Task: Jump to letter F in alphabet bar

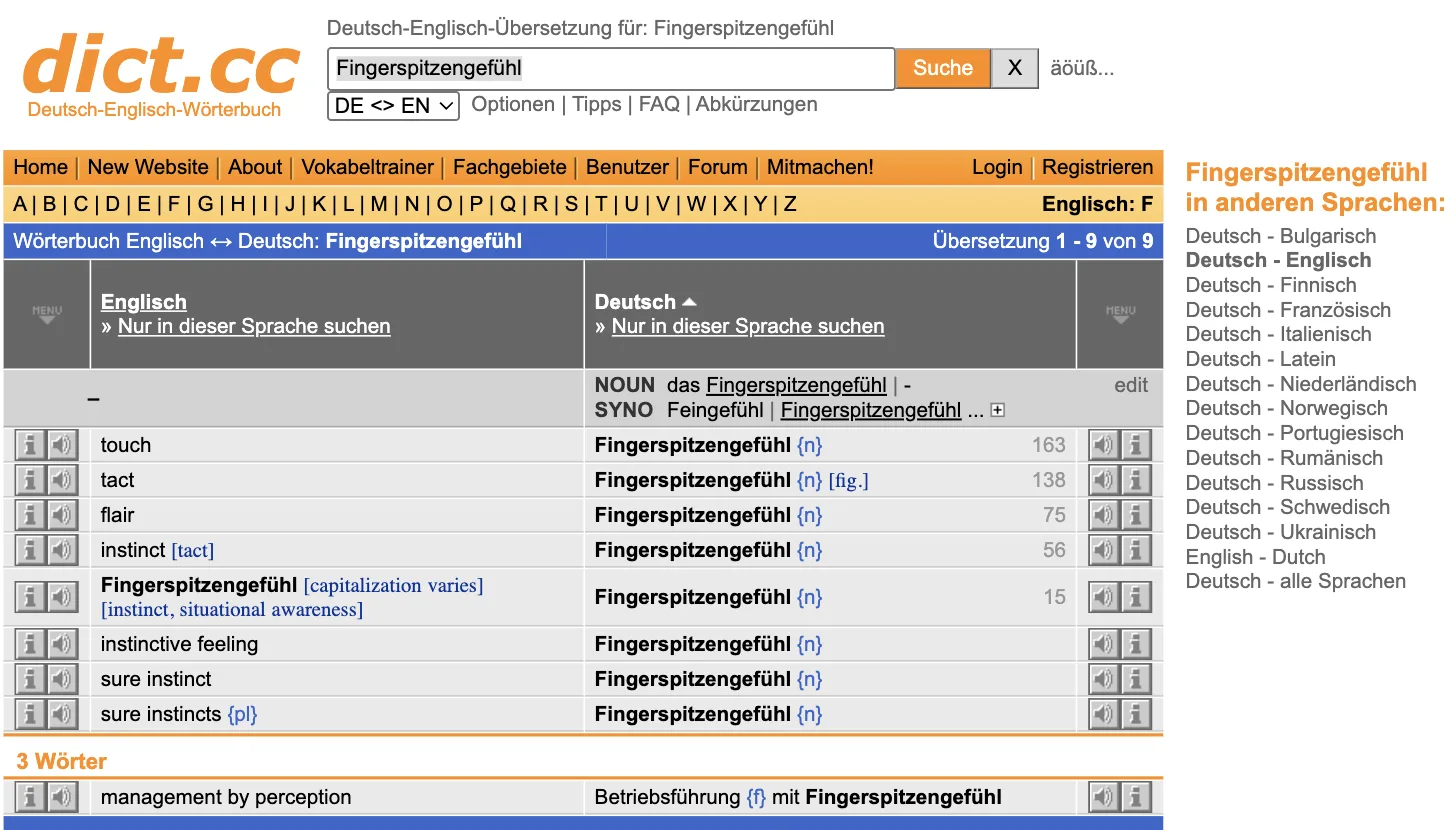Action: (174, 204)
